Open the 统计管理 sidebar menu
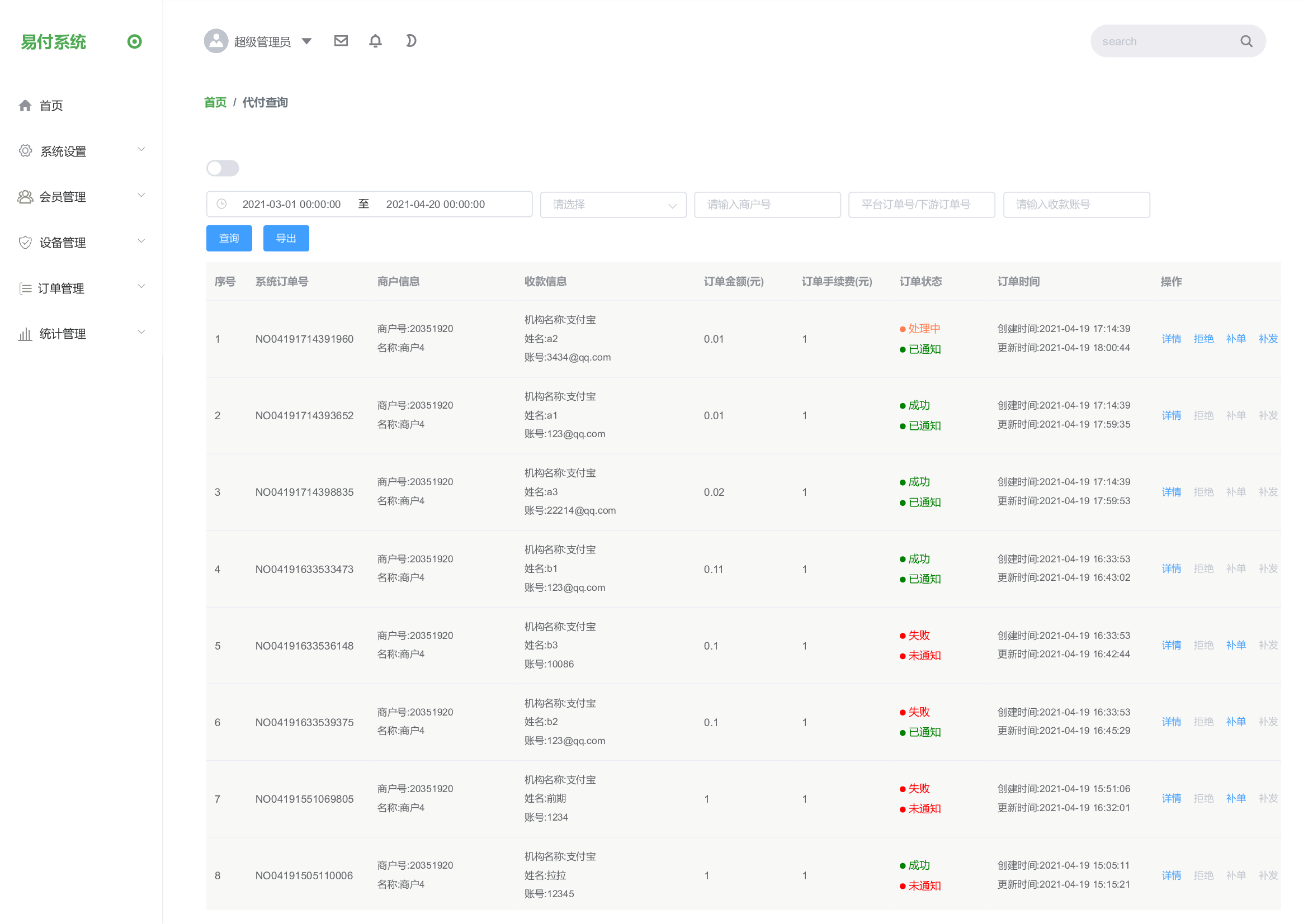This screenshot has height=924, width=1308. (81, 334)
